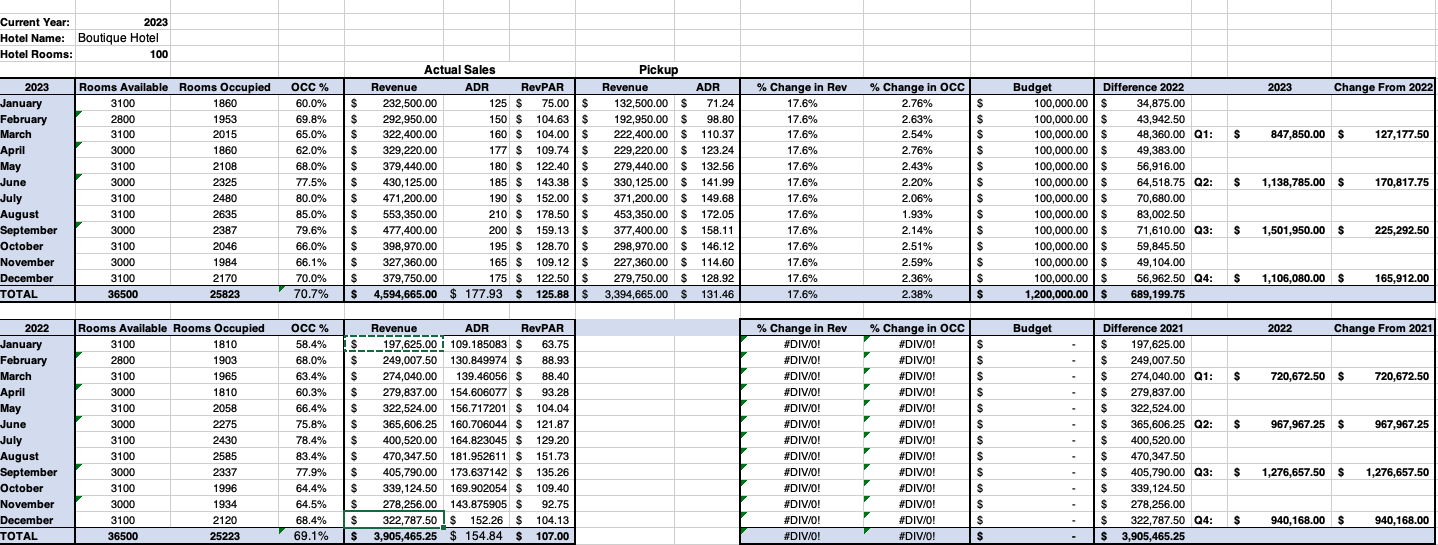
Task: Select the 2022 total ADR $154.84
Action: (x=477, y=537)
